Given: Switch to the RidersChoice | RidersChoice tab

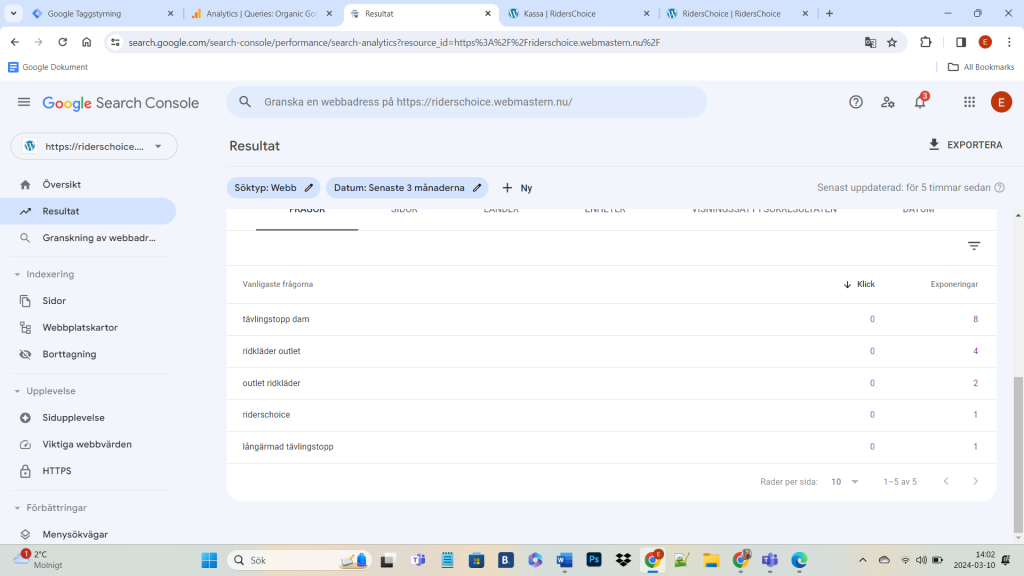Looking at the screenshot, I should pos(738,14).
